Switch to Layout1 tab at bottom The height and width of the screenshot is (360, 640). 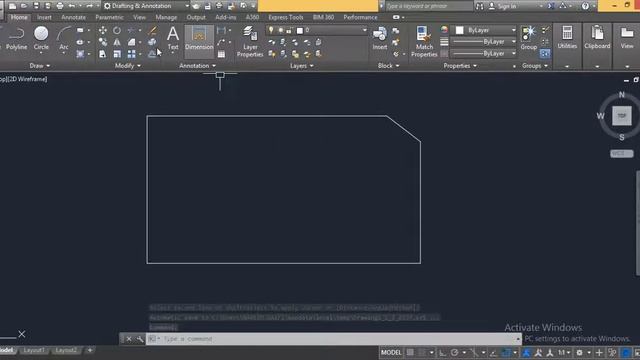point(33,350)
